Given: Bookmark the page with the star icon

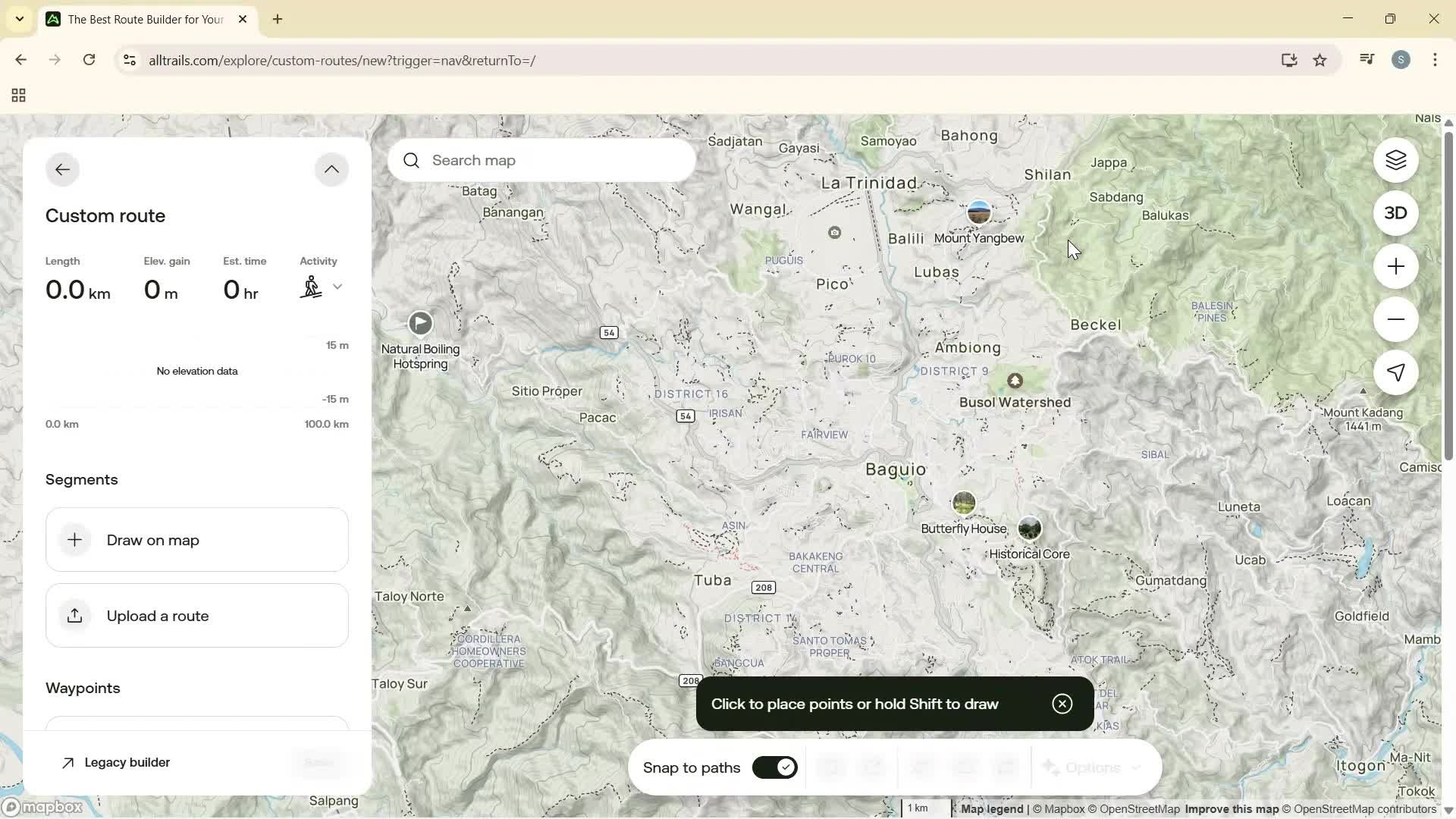Looking at the screenshot, I should pyautogui.click(x=1320, y=60).
